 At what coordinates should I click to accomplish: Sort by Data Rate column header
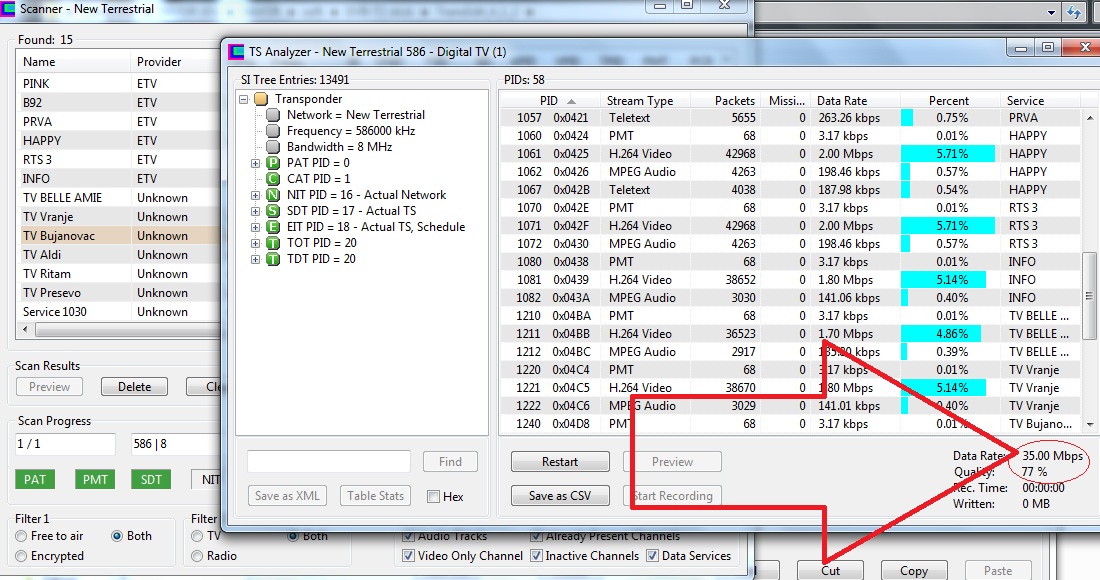click(x=856, y=101)
